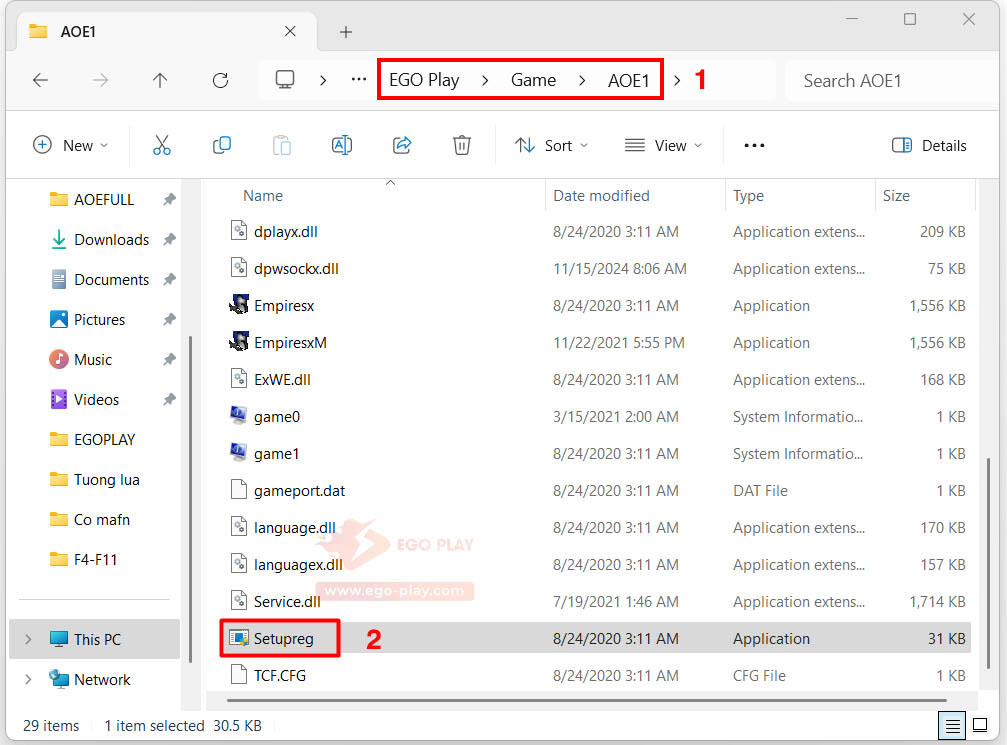The width and height of the screenshot is (1007, 745).
Task: Open the toolbar See more ellipsis
Action: pyautogui.click(x=754, y=146)
